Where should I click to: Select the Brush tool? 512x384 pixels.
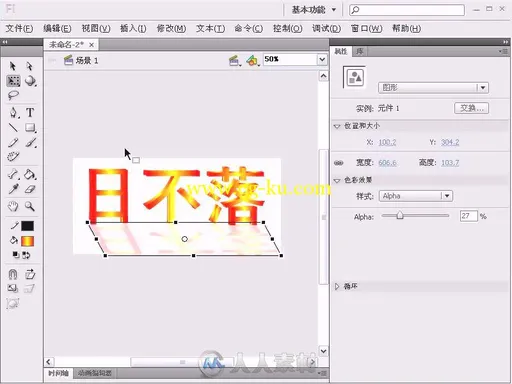(30, 143)
